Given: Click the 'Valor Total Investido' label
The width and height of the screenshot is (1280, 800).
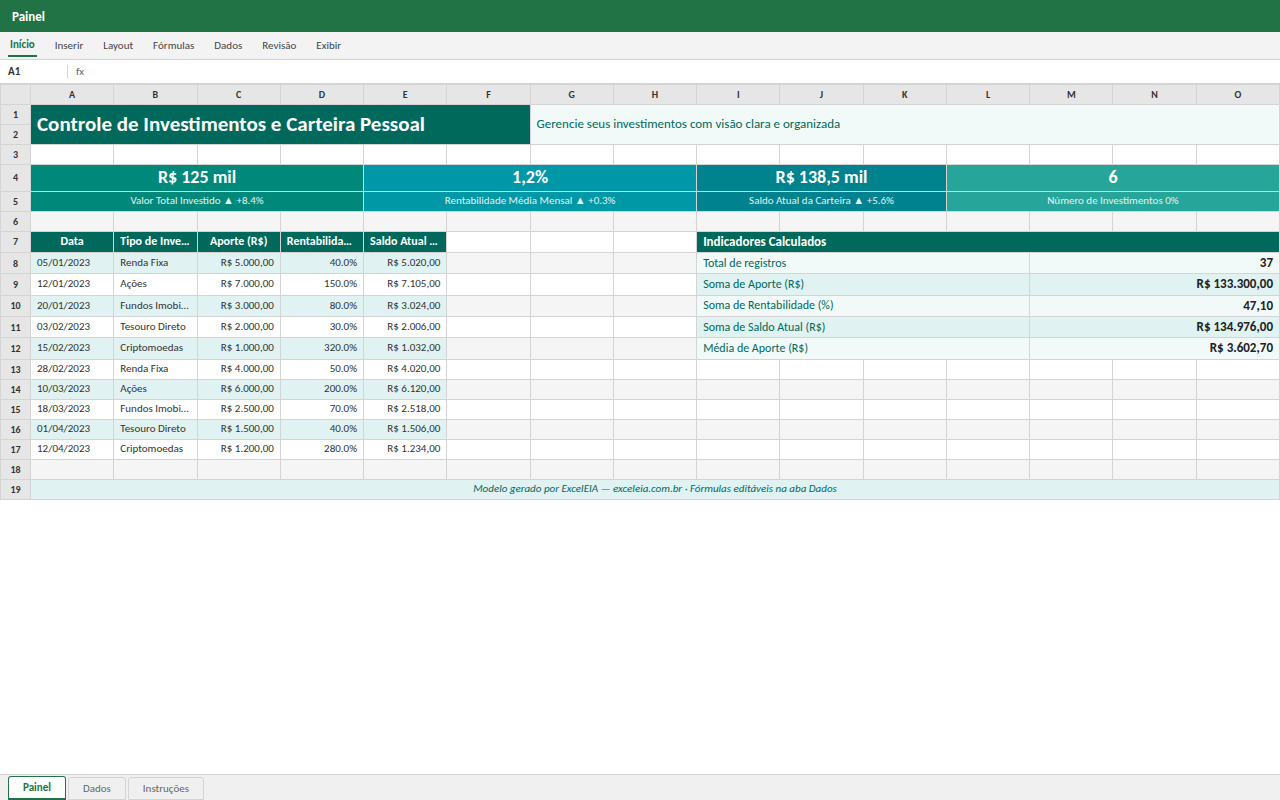Looking at the screenshot, I should tap(197, 201).
